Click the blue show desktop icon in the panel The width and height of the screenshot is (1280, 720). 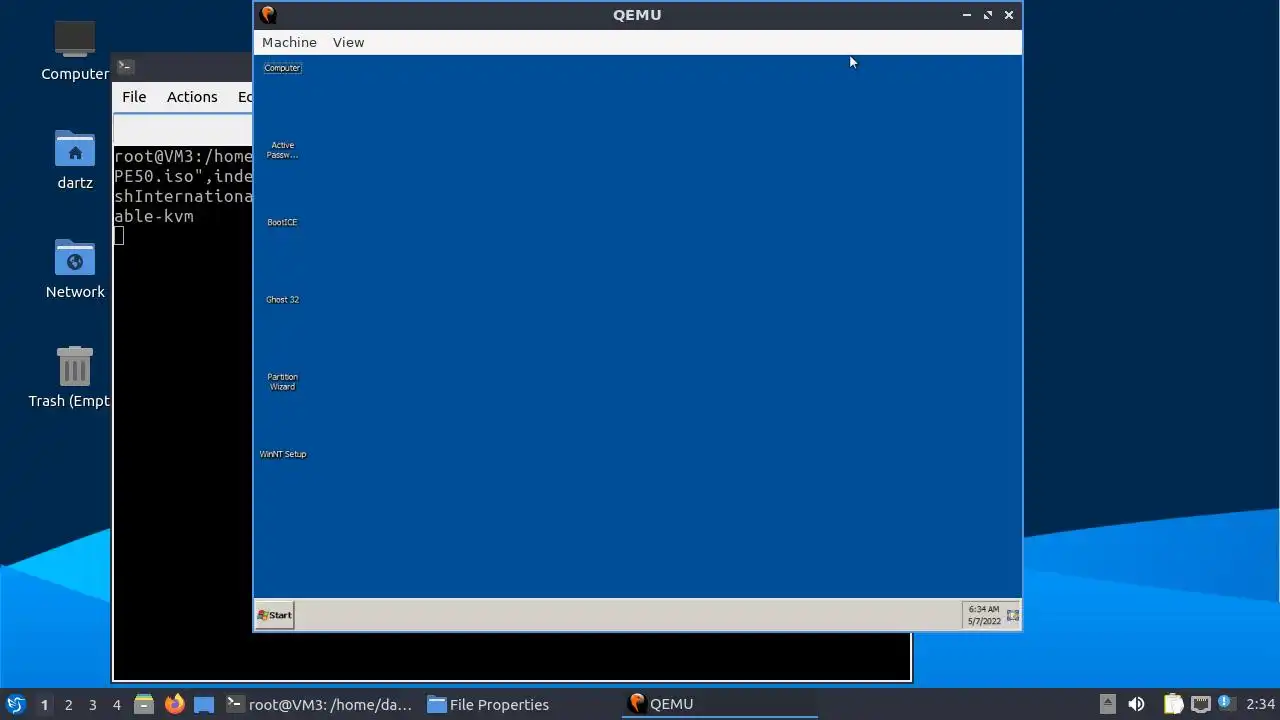pos(204,704)
